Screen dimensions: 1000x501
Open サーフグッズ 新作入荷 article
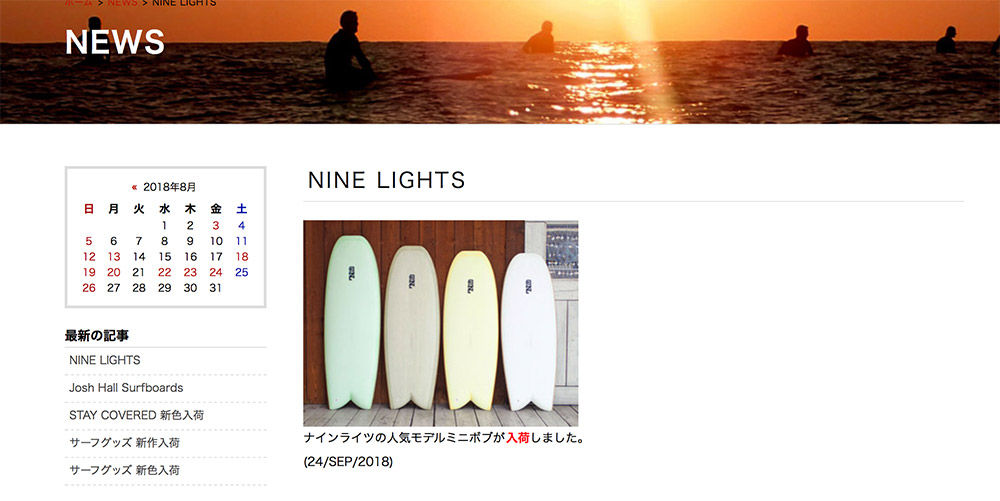pyautogui.click(x=124, y=442)
